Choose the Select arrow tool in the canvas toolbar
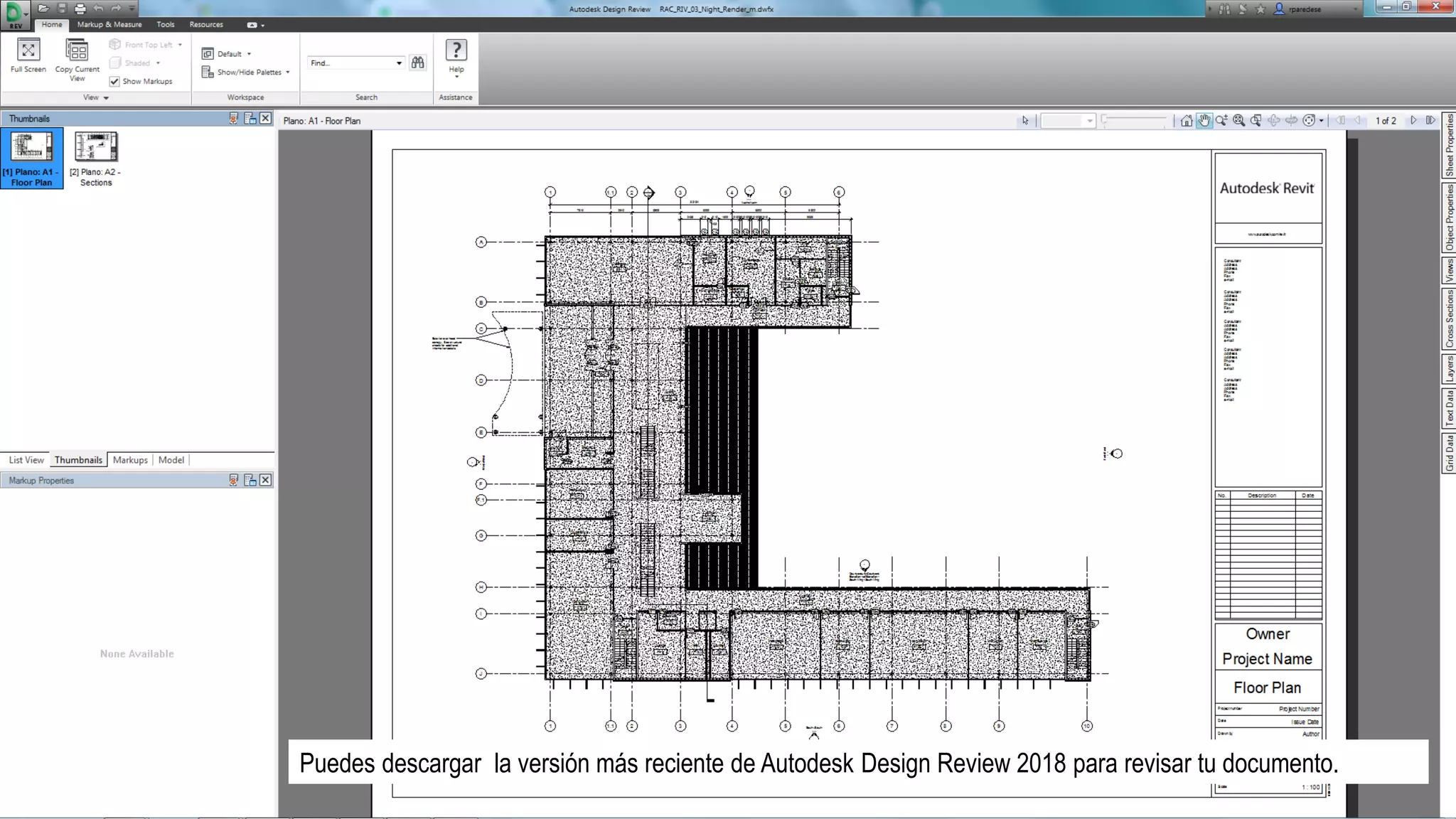Viewport: 1456px width, 819px height. [x=1025, y=121]
